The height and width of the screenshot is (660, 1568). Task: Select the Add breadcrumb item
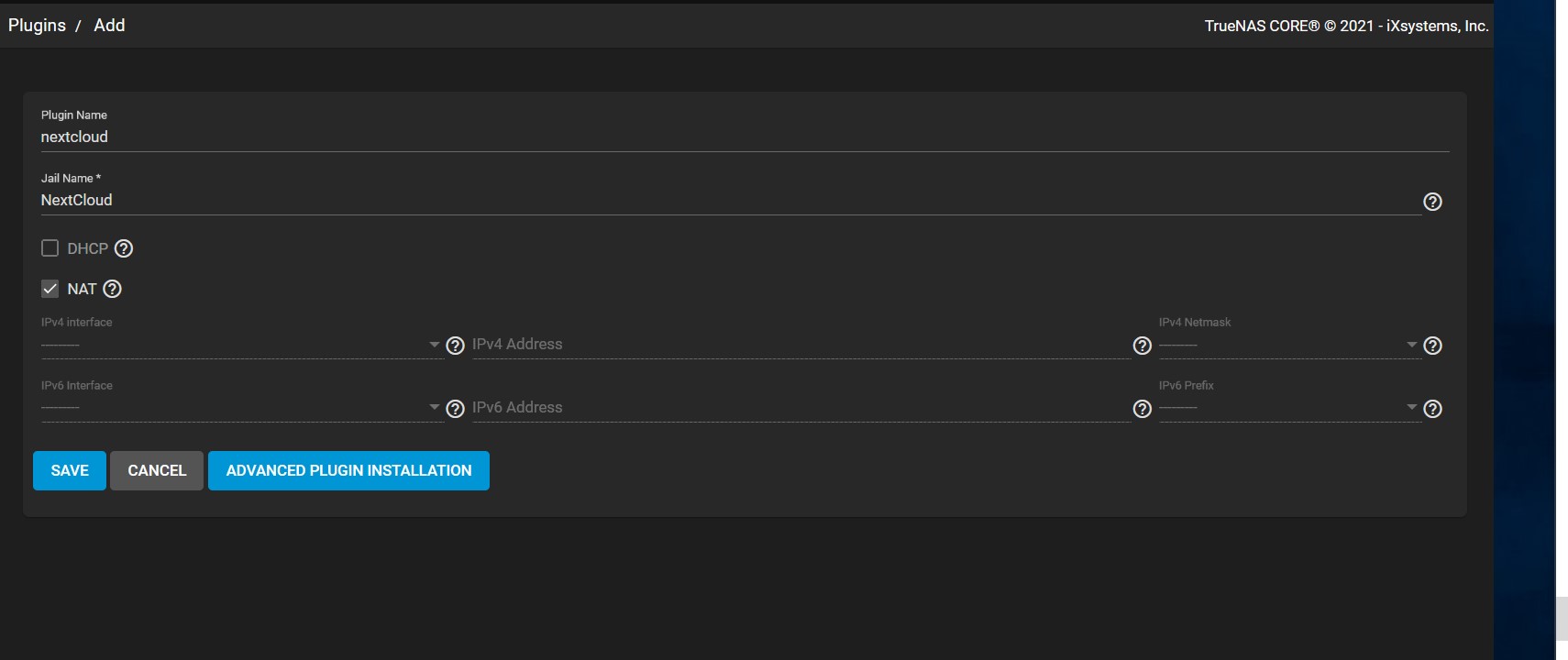point(109,26)
